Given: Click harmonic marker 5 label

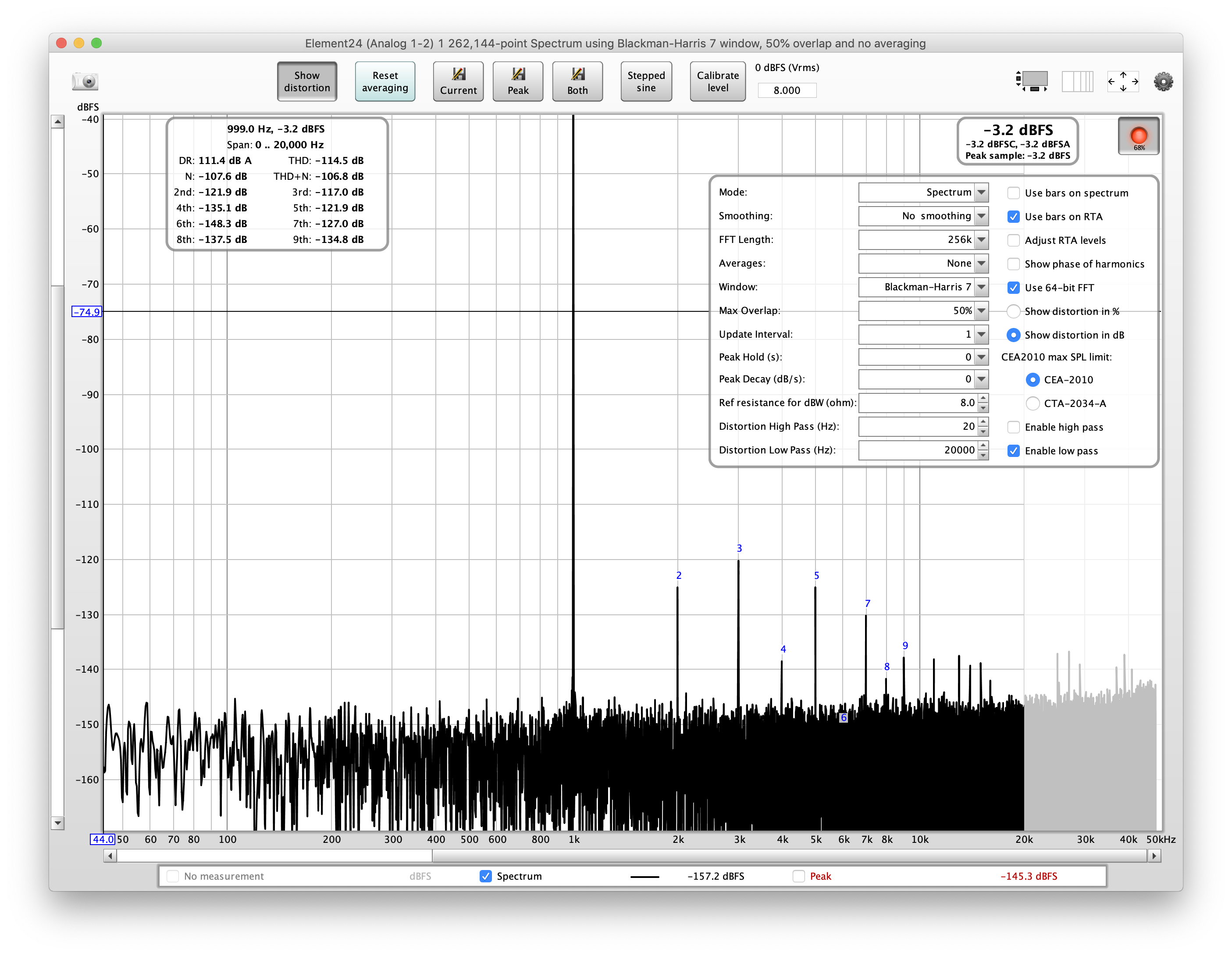Looking at the screenshot, I should point(816,576).
